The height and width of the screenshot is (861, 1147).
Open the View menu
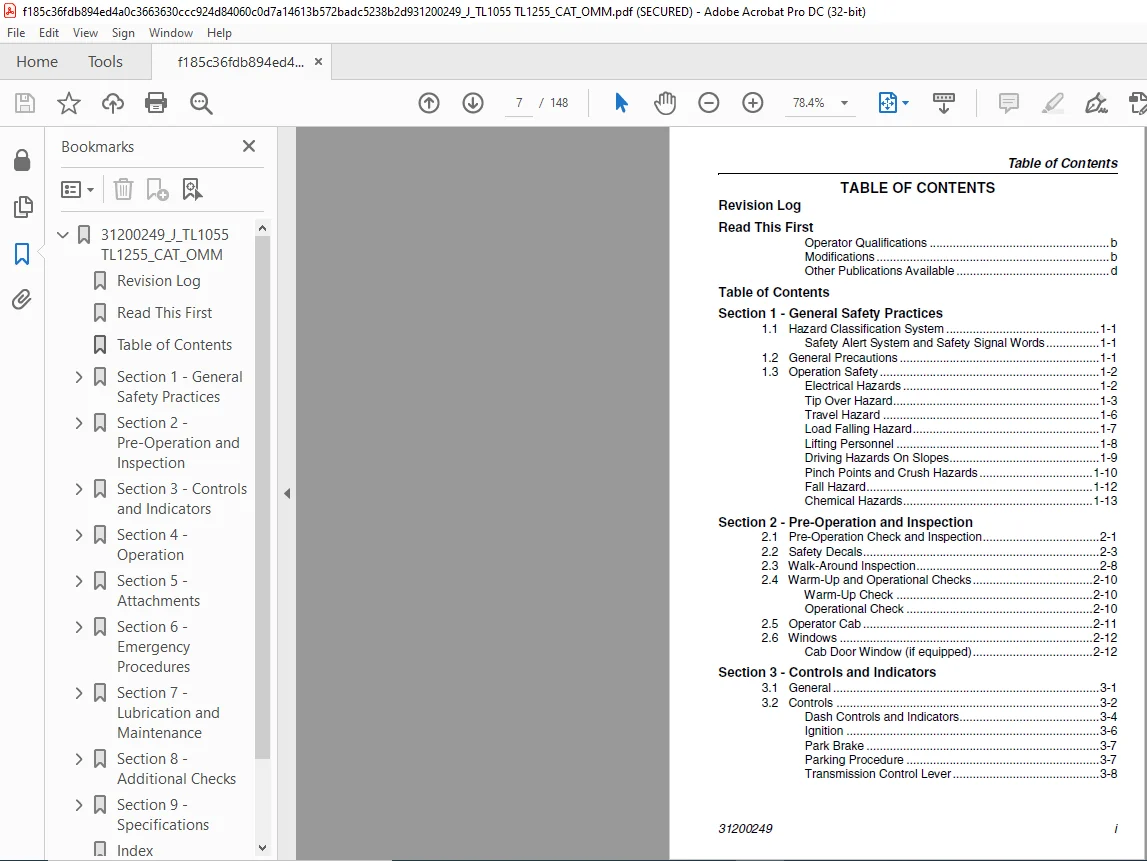(85, 33)
